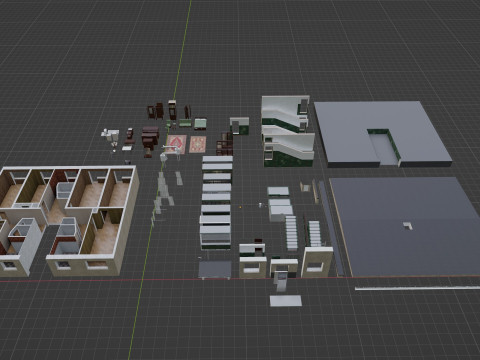Select the lower staircase section with green wall

(x=289, y=149)
